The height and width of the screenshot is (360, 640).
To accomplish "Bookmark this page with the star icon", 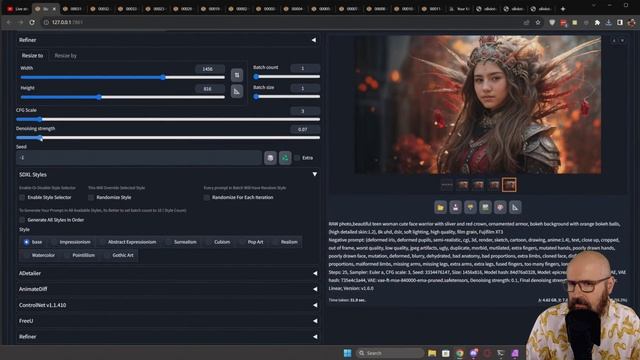I will pyautogui.click(x=538, y=22).
